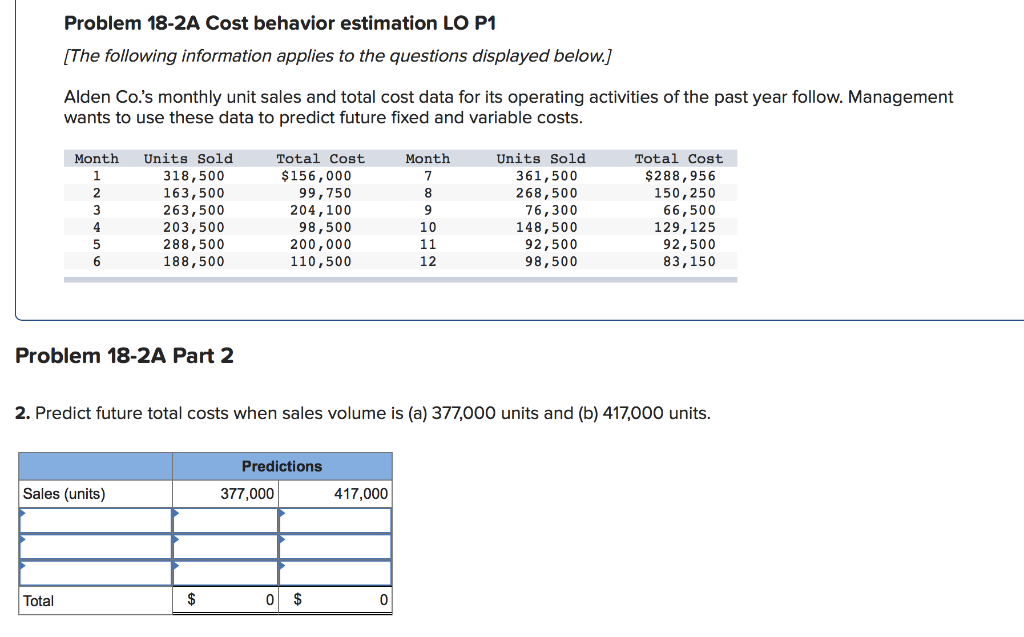Open the first row dropdown under the 417,000 column
The image size is (1024, 637).
[x=335, y=520]
